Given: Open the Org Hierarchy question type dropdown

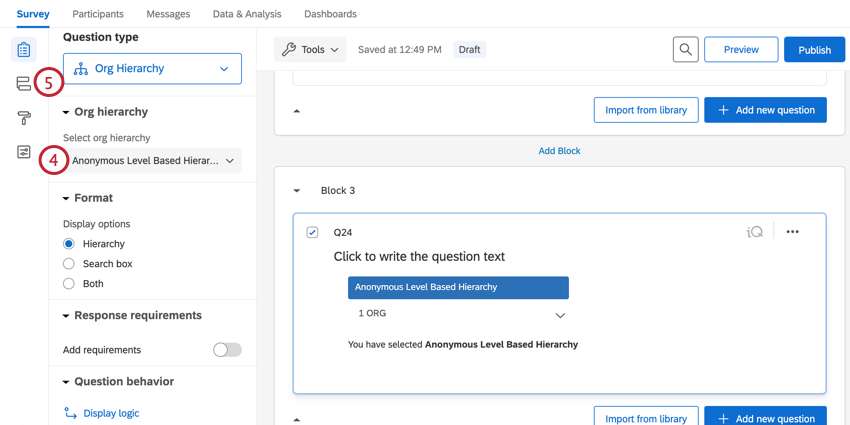Looking at the screenshot, I should [x=152, y=69].
